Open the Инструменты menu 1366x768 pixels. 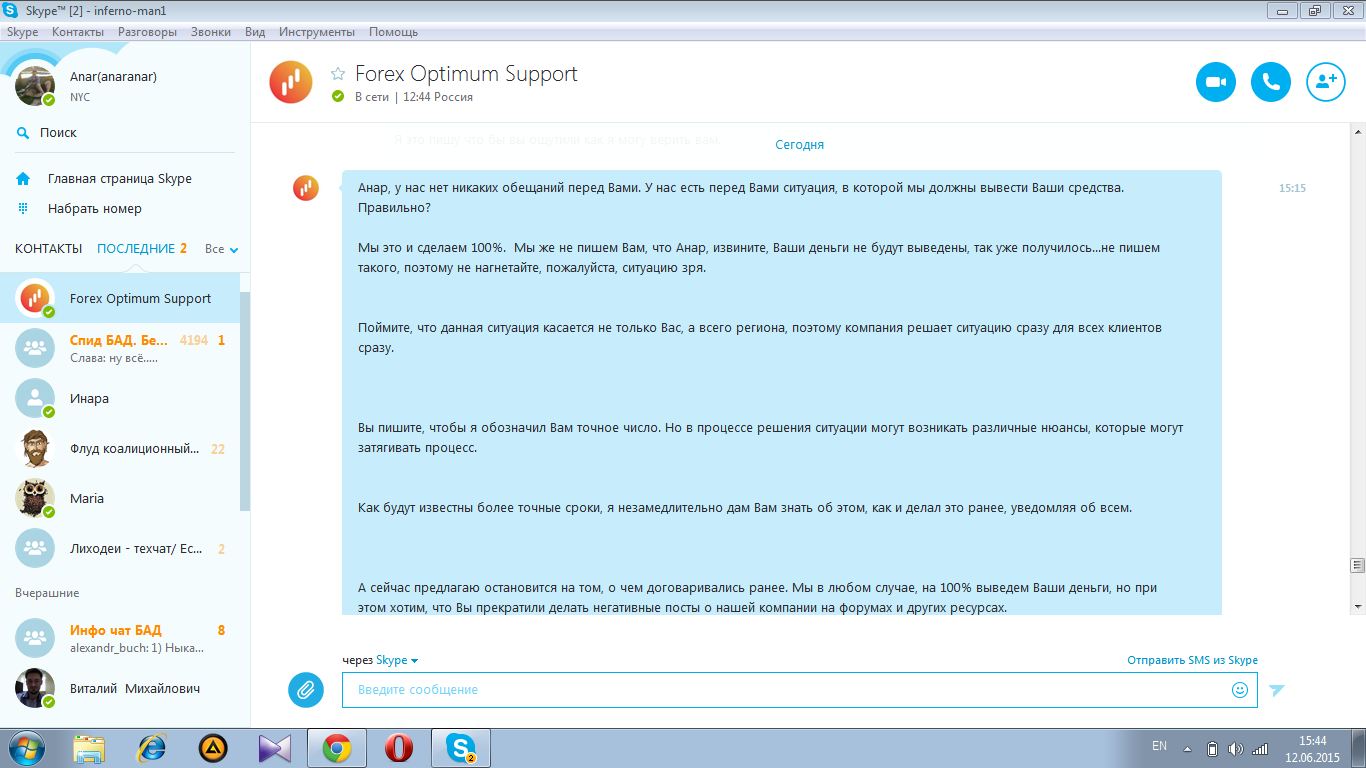[318, 32]
